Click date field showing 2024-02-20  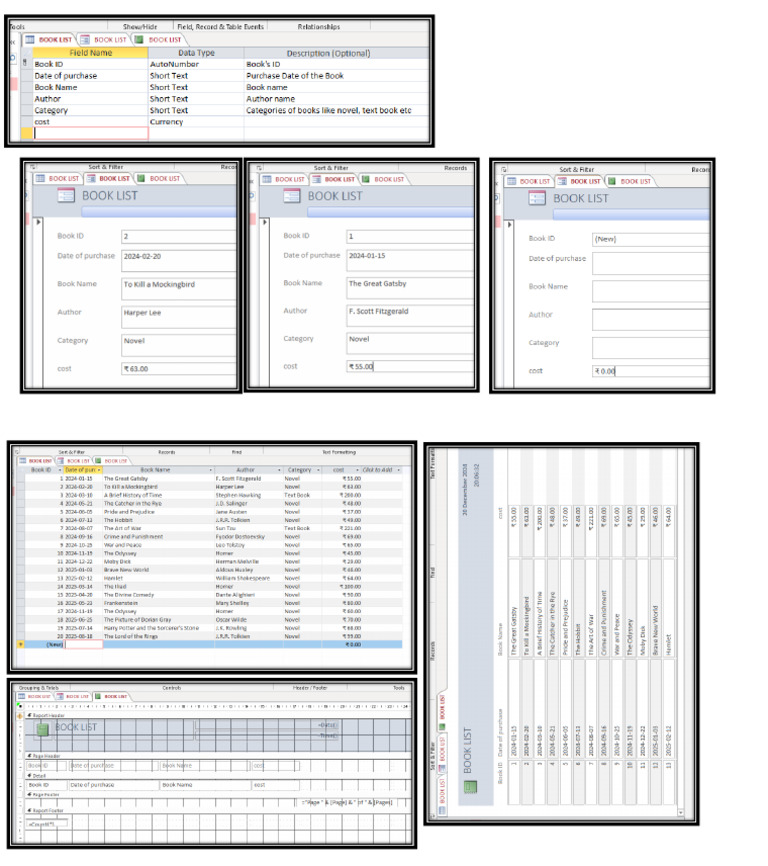pos(178,260)
